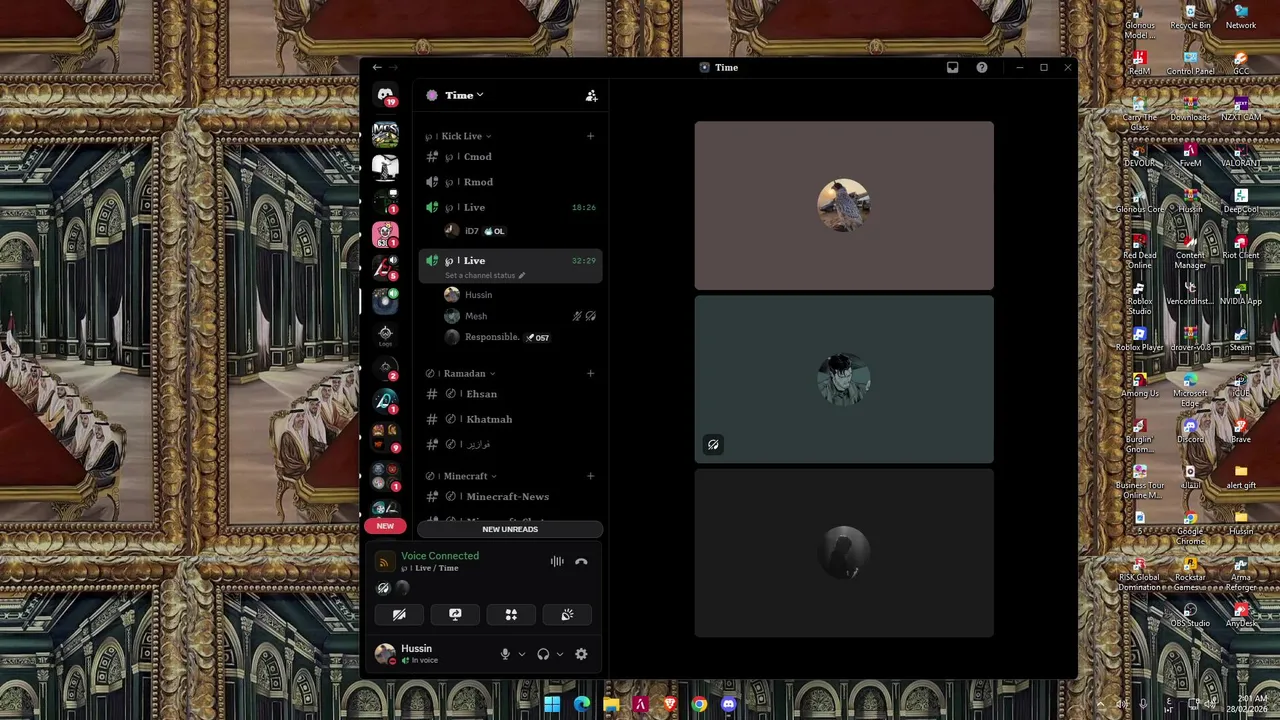This screenshot has width=1280, height=720.
Task: Open the MCS server icon
Action: (x=385, y=134)
